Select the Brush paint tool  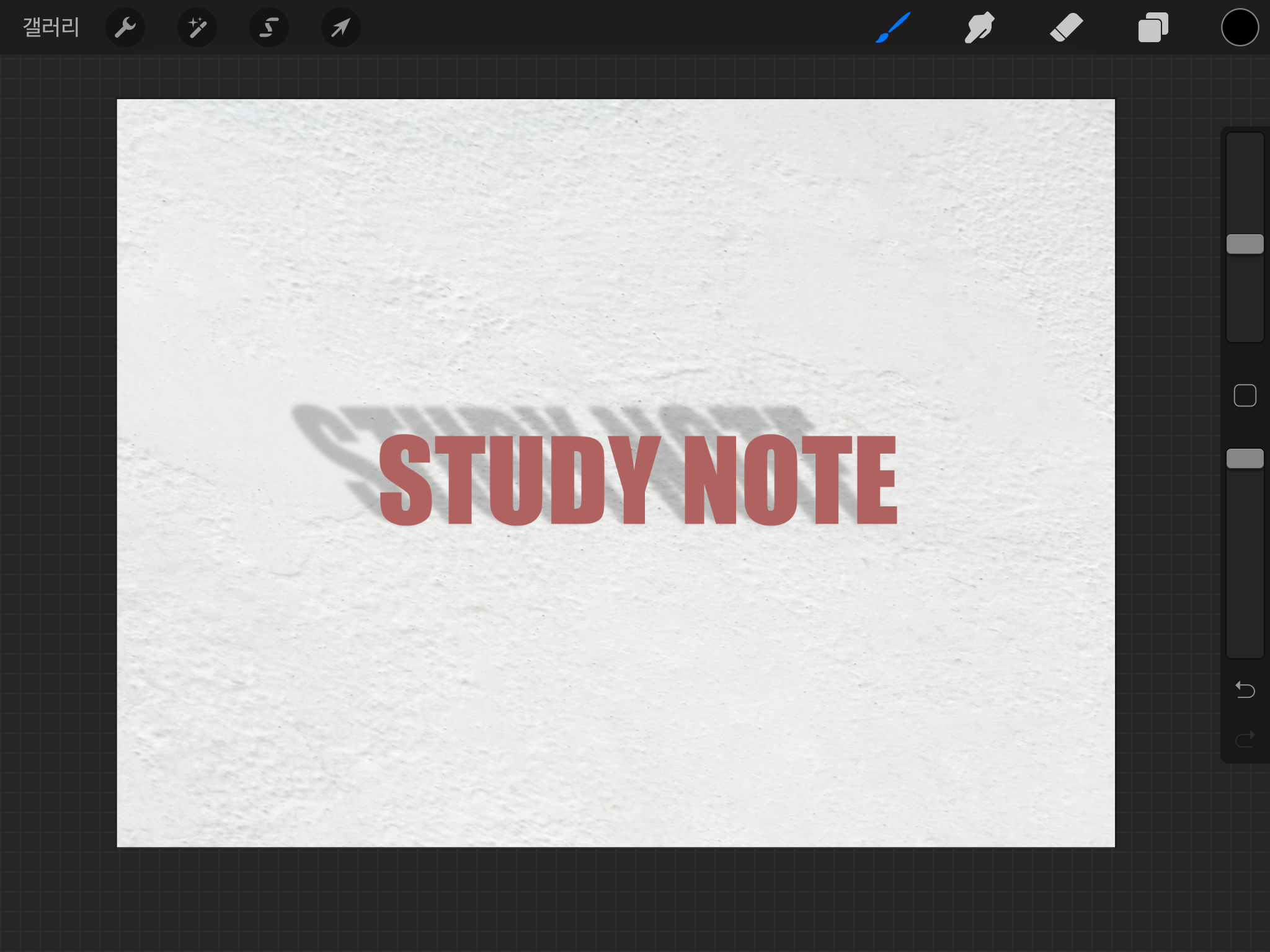click(x=893, y=27)
